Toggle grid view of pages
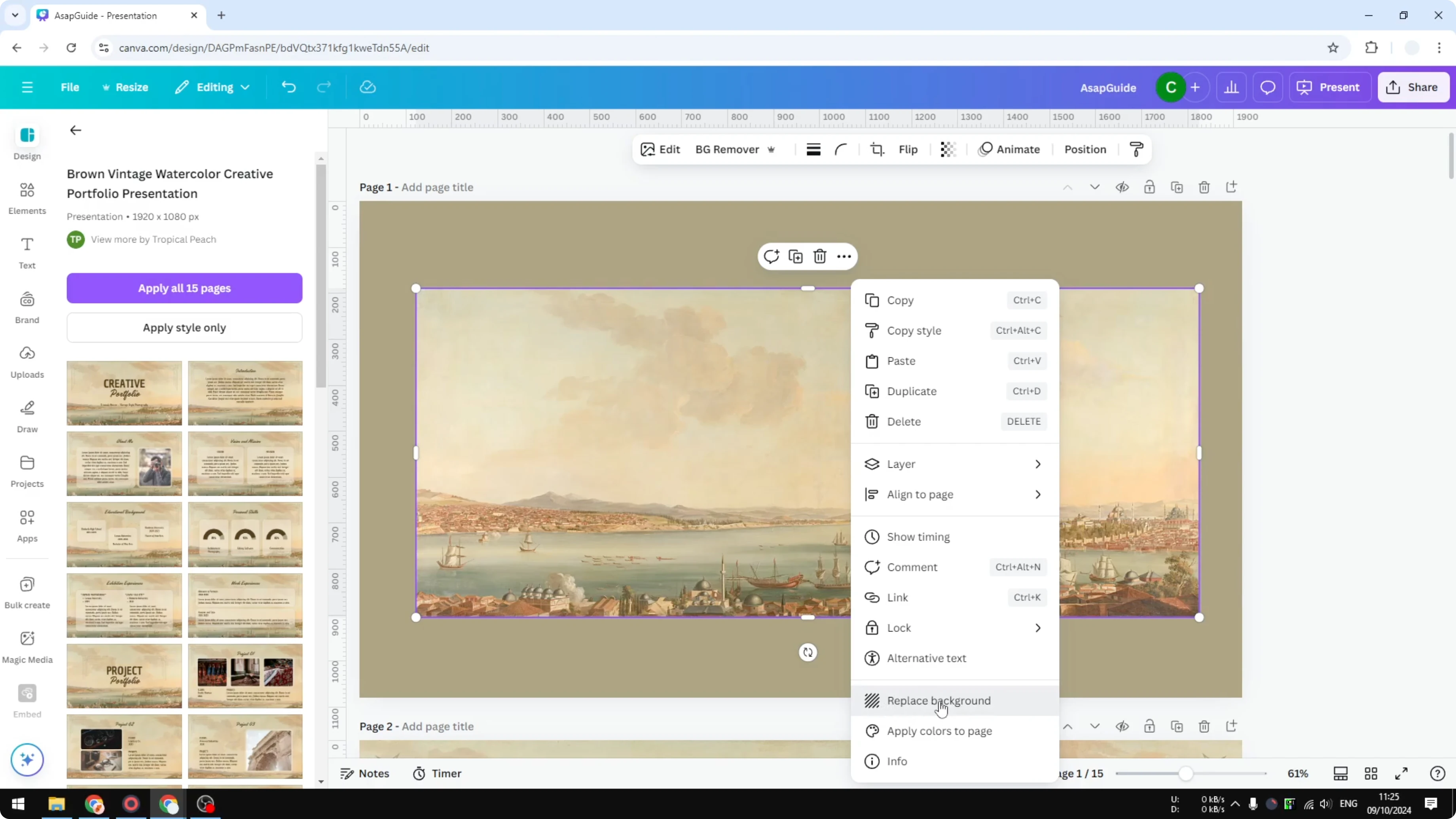The image size is (1456, 819). coord(1371,774)
